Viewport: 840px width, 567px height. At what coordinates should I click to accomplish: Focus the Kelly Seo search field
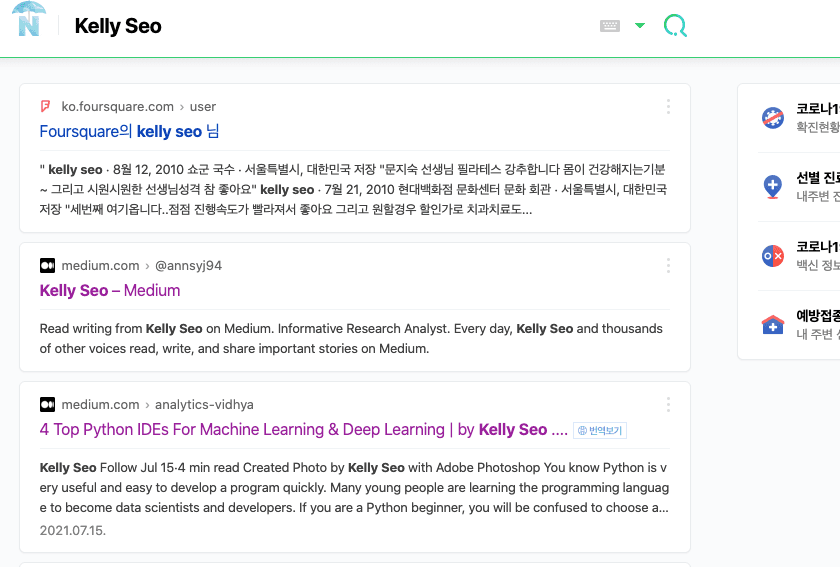tap(332, 26)
